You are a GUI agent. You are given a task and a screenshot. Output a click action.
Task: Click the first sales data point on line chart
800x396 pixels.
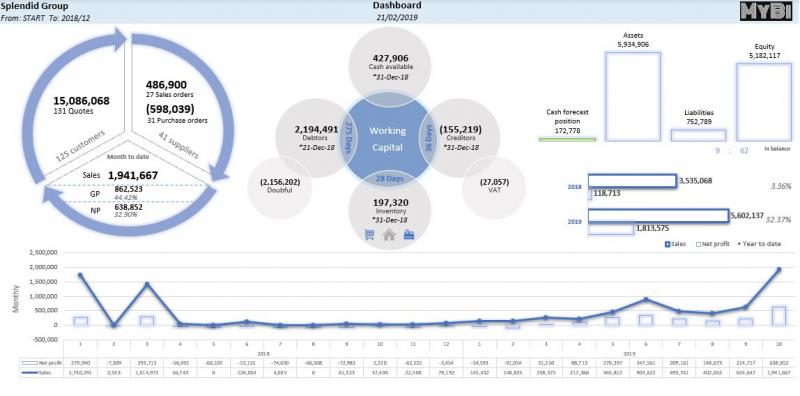(81, 276)
